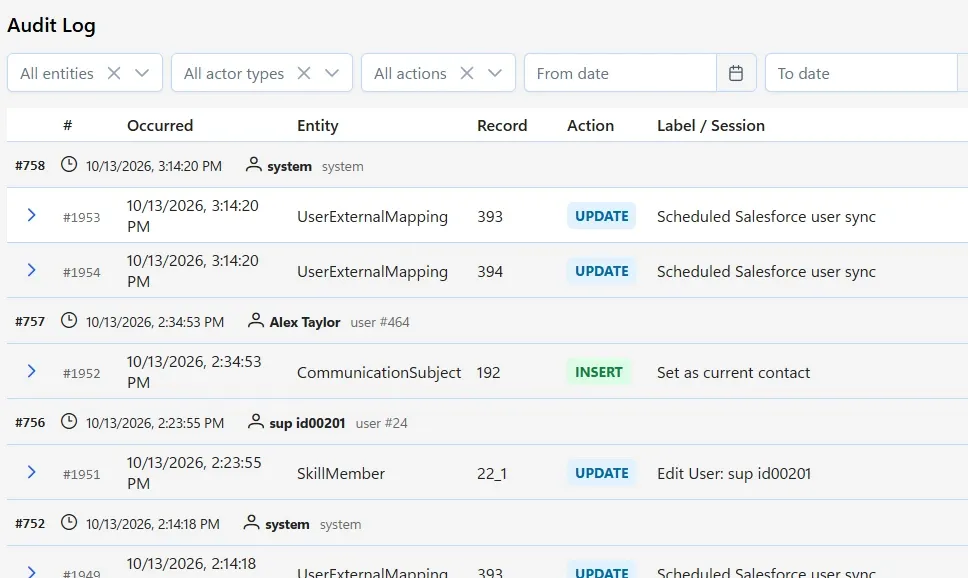The height and width of the screenshot is (578, 968).
Task: Expand audit row #1951
Action: [31, 472]
